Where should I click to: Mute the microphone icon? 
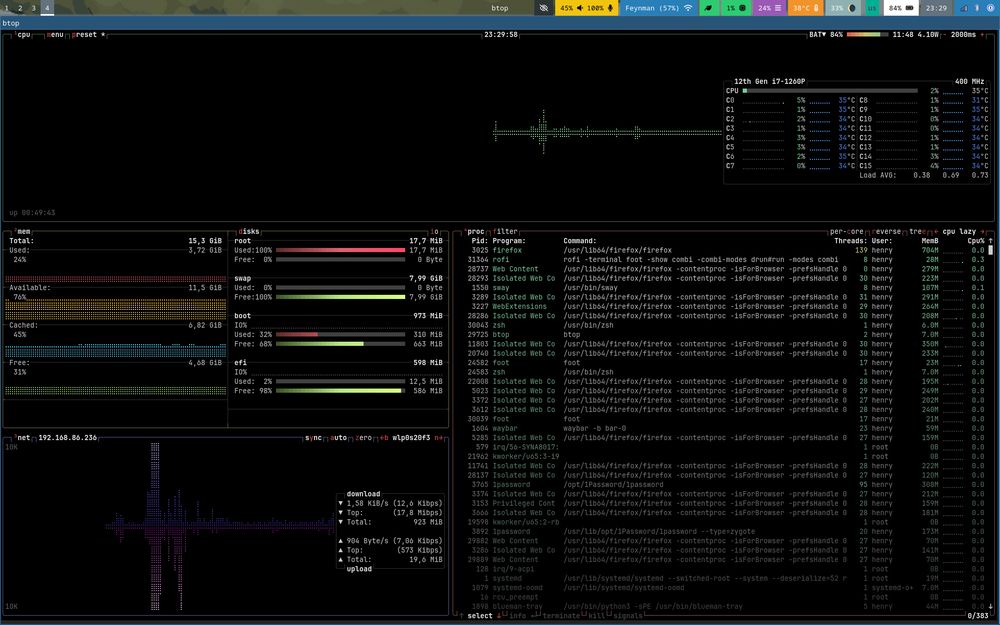pyautogui.click(x=610, y=8)
